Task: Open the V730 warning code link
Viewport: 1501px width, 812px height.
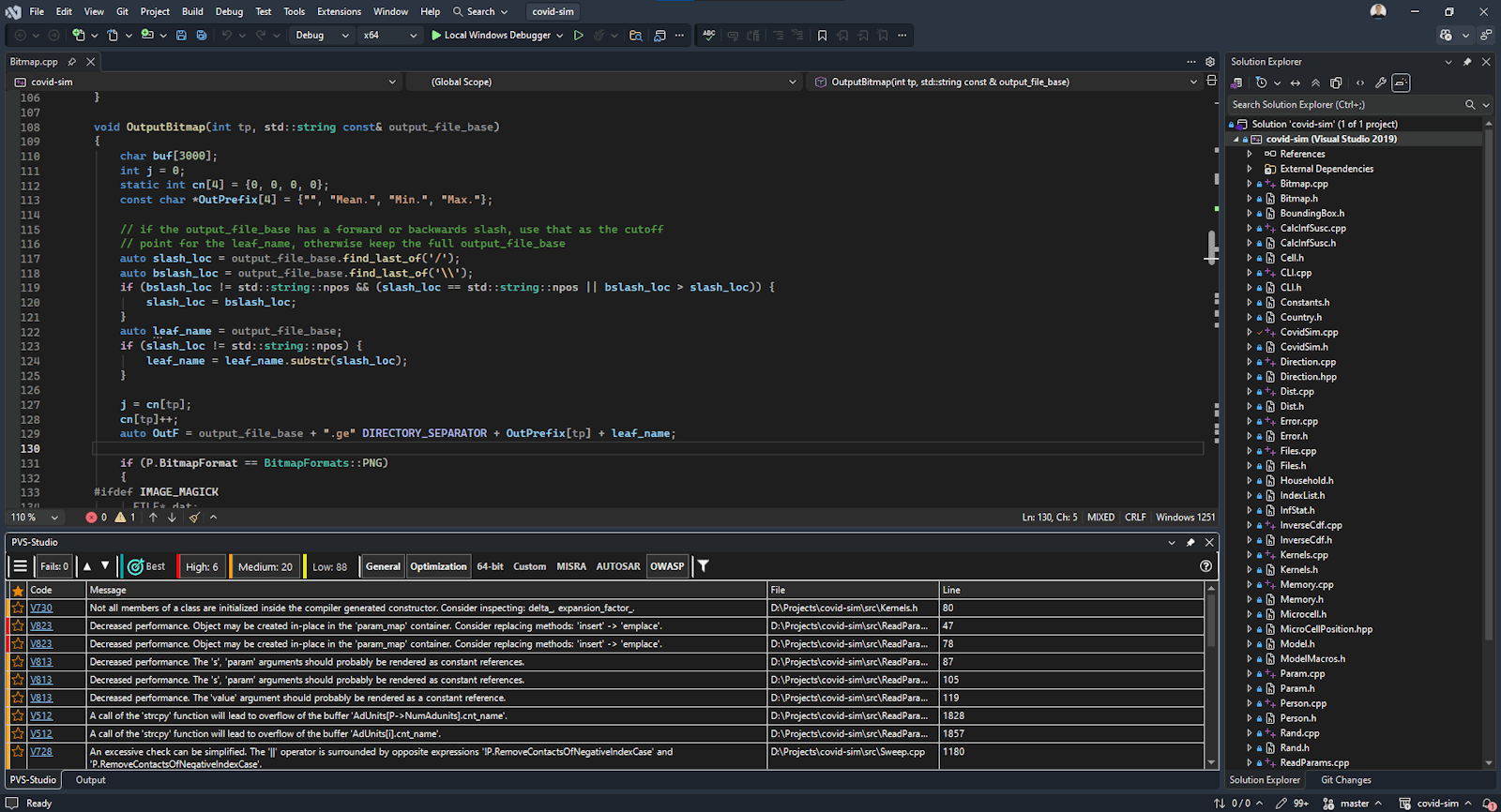Action: [41, 608]
